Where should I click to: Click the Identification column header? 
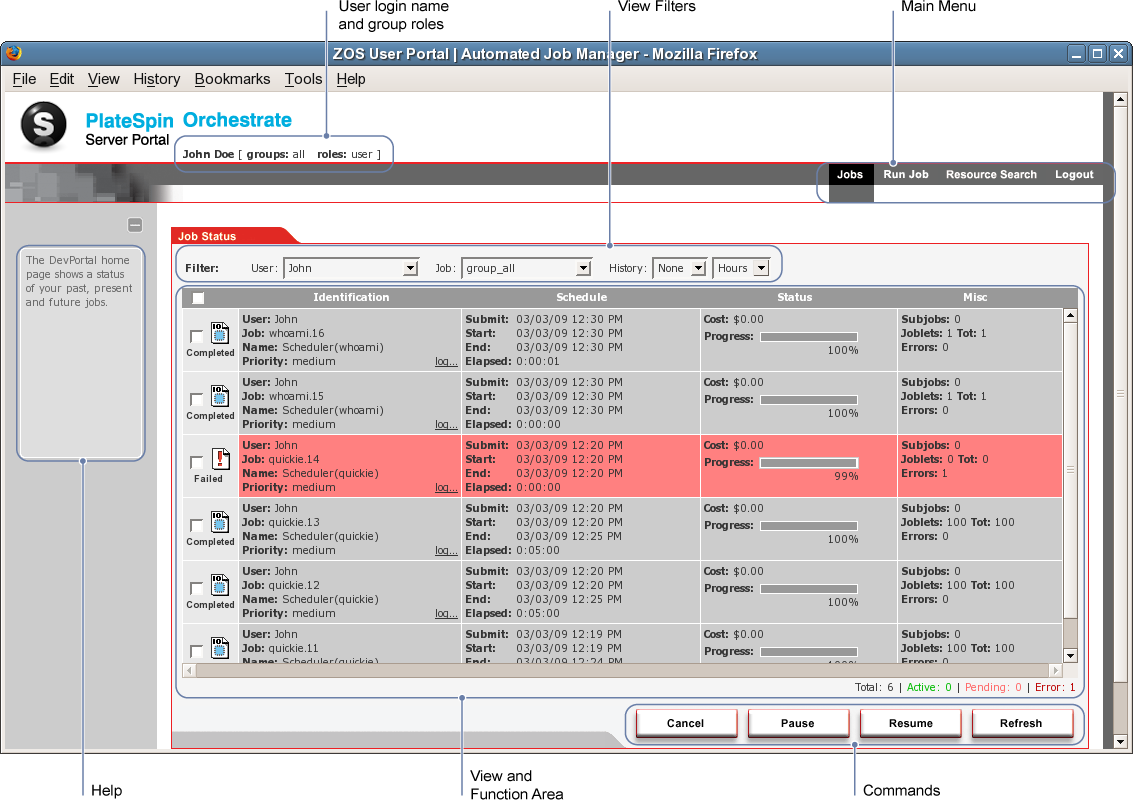point(351,297)
